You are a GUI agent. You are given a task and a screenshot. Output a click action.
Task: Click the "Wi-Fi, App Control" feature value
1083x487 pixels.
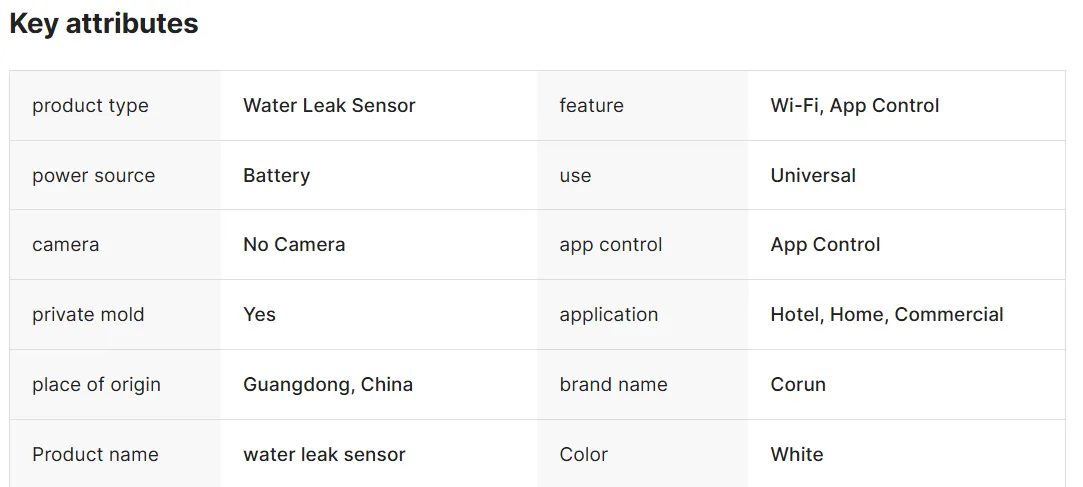(855, 106)
